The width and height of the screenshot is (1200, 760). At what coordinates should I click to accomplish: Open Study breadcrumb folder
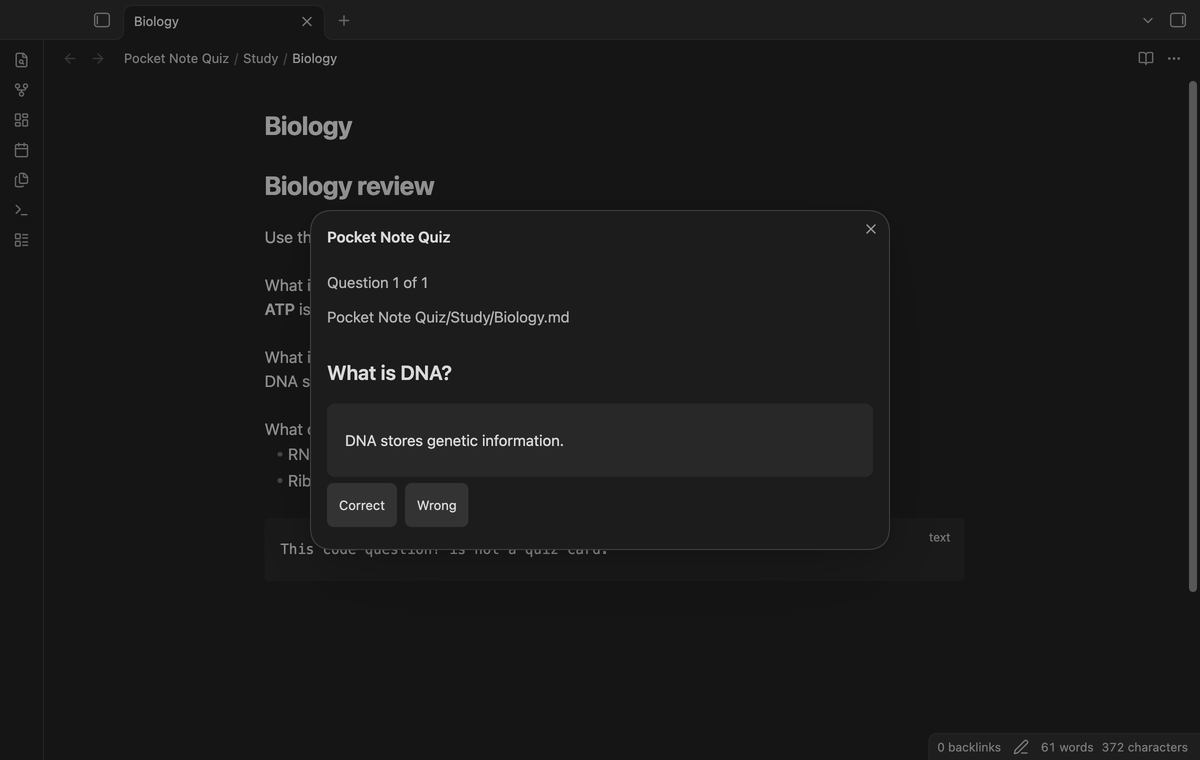[260, 59]
